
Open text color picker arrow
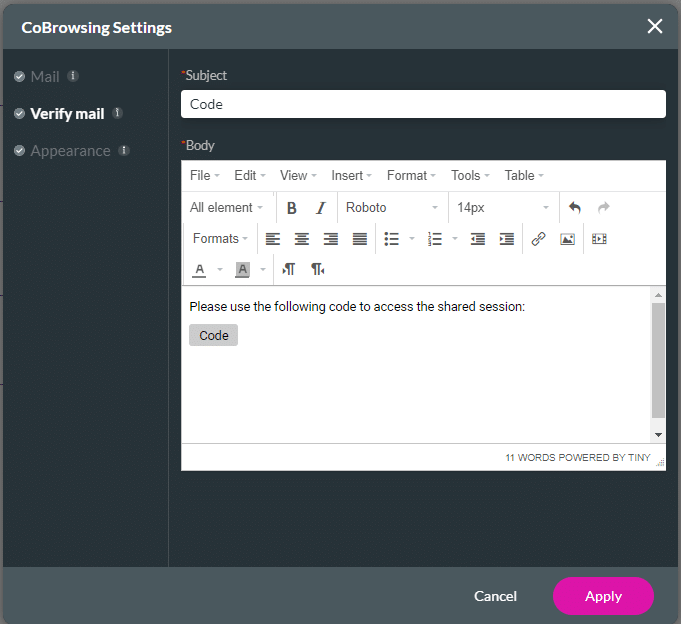(x=220, y=270)
